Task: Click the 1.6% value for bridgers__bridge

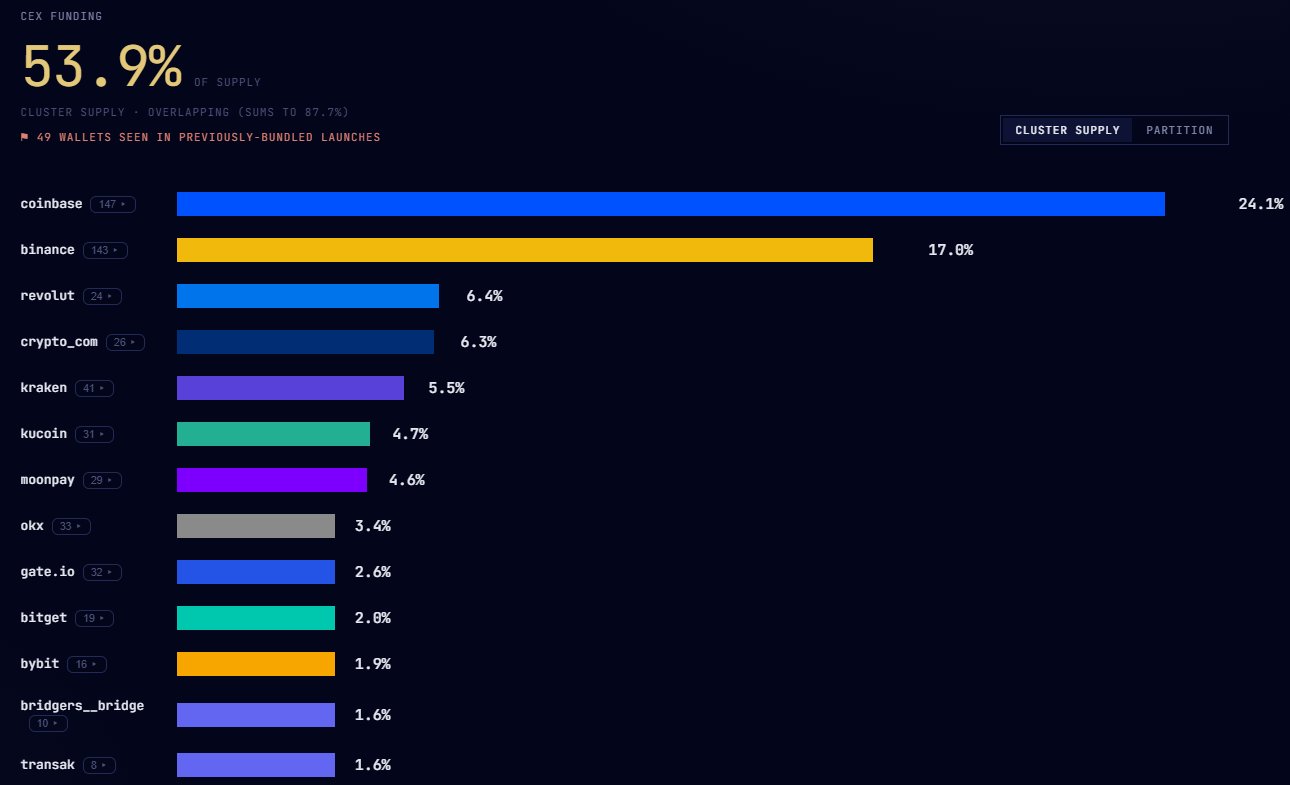Action: pyautogui.click(x=372, y=715)
